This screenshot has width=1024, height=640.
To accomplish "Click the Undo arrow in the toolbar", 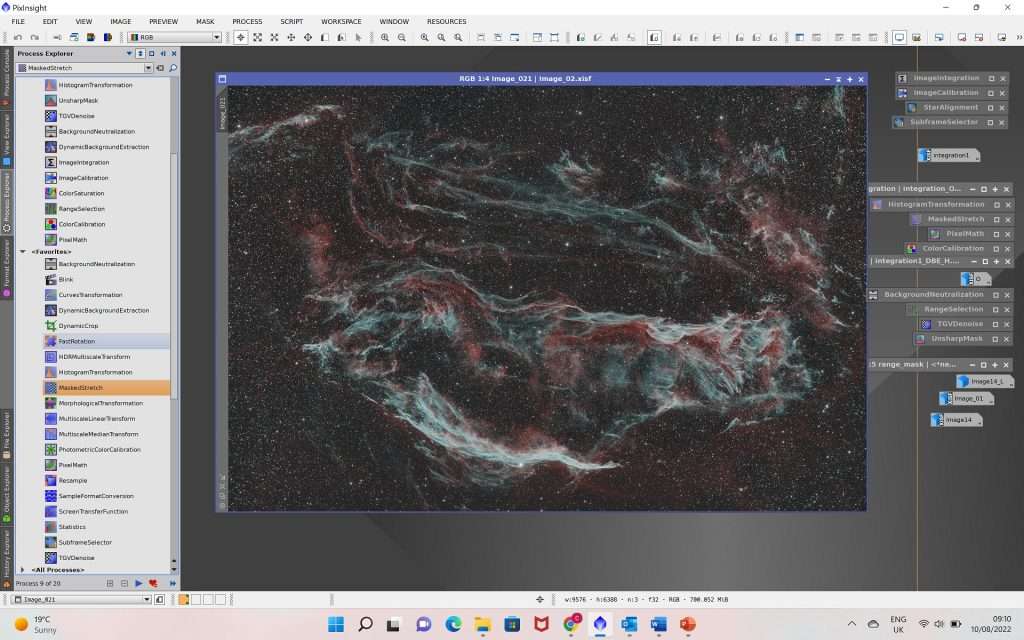I will (18, 38).
